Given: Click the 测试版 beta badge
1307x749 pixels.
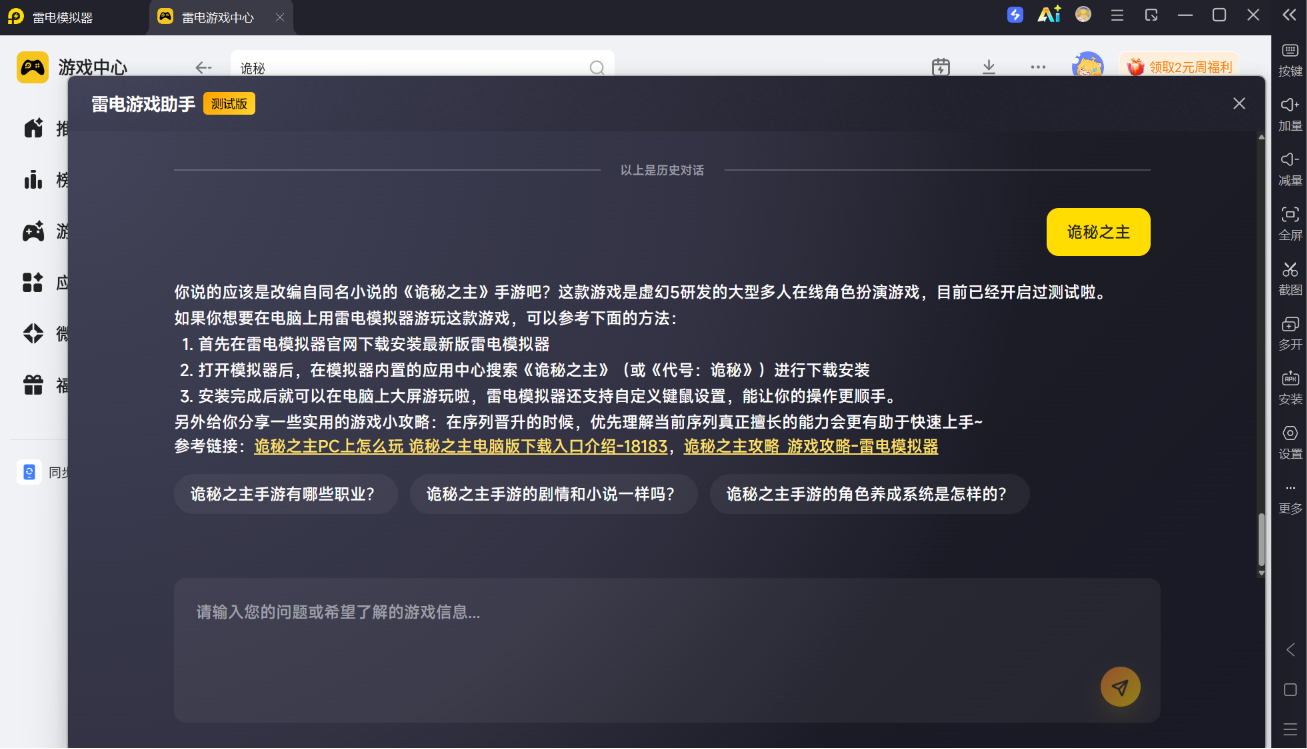Looking at the screenshot, I should click(x=229, y=103).
